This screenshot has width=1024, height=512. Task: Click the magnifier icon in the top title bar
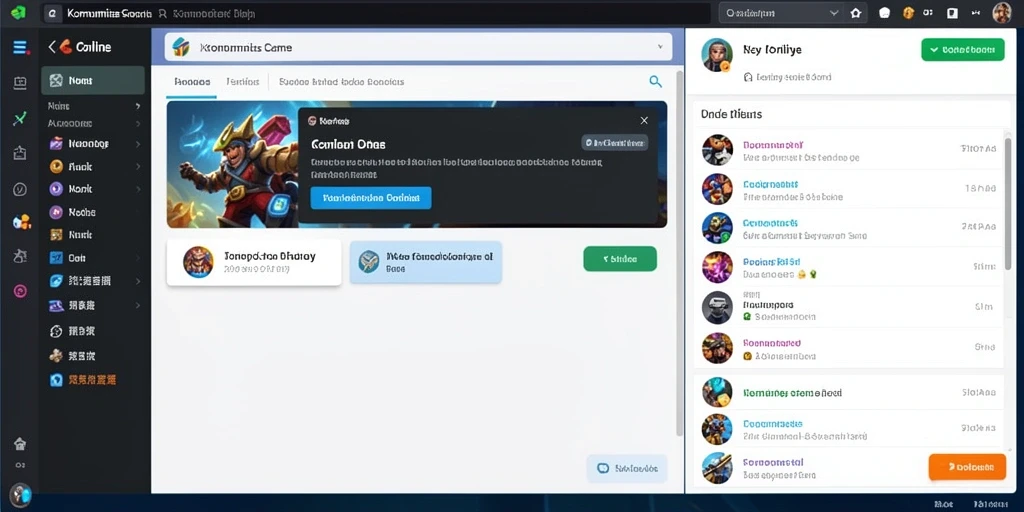163,13
